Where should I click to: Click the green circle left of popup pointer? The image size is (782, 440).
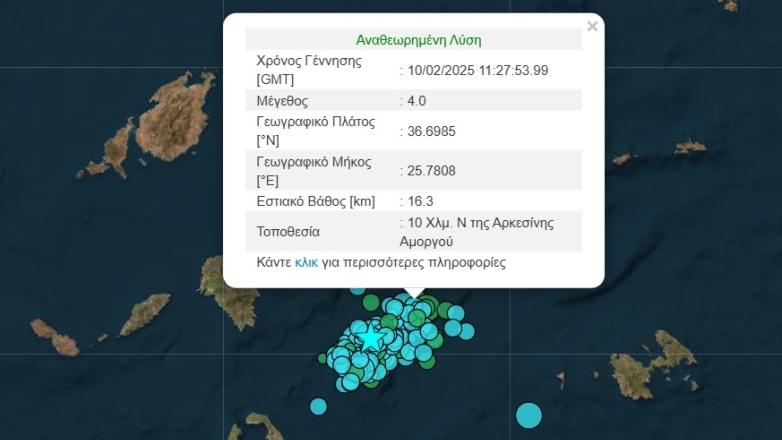(x=371, y=302)
